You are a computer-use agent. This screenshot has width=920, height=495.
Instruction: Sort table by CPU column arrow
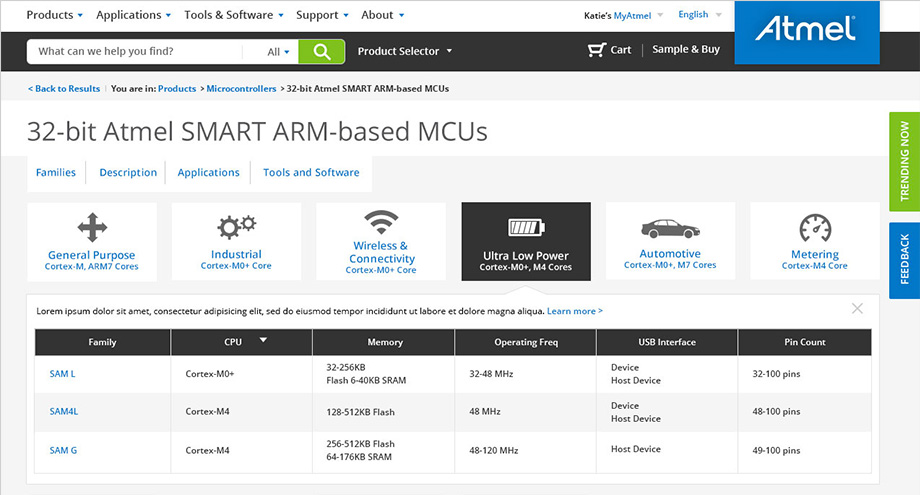click(x=263, y=340)
